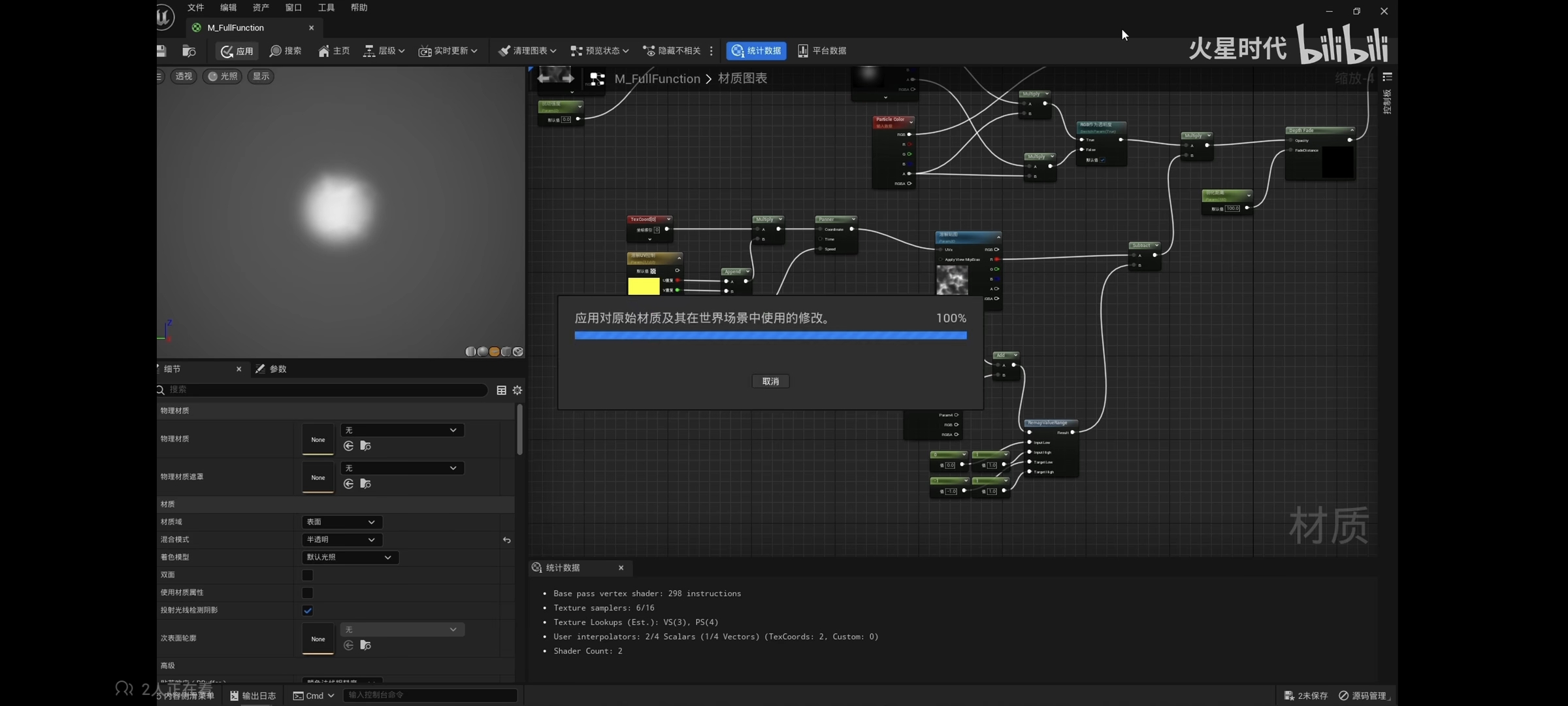1568x706 pixels.
Task: Open the 混合模式 (Blend Mode) dropdown showing 半透明
Action: [341, 540]
